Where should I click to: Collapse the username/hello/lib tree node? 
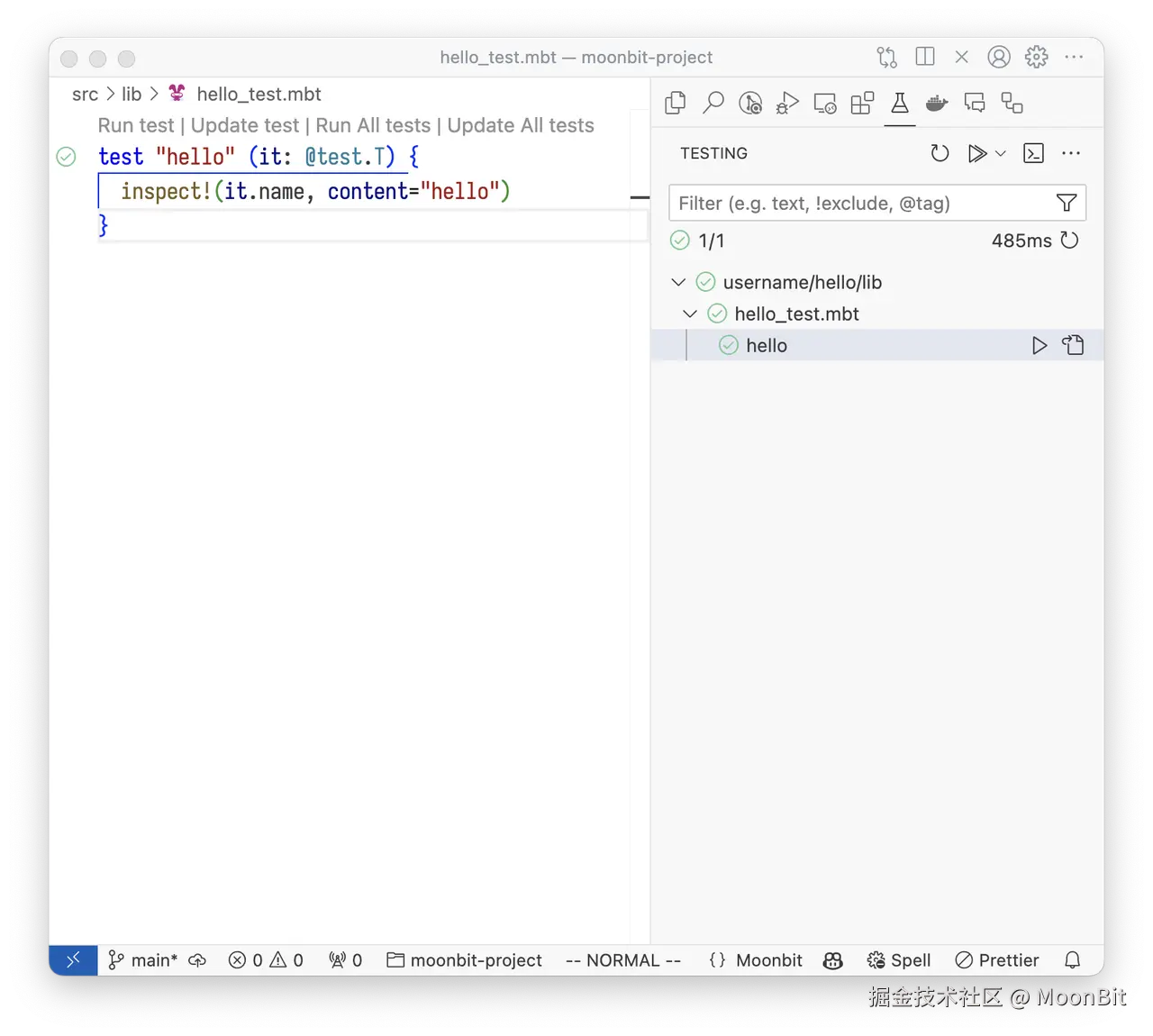pos(678,282)
